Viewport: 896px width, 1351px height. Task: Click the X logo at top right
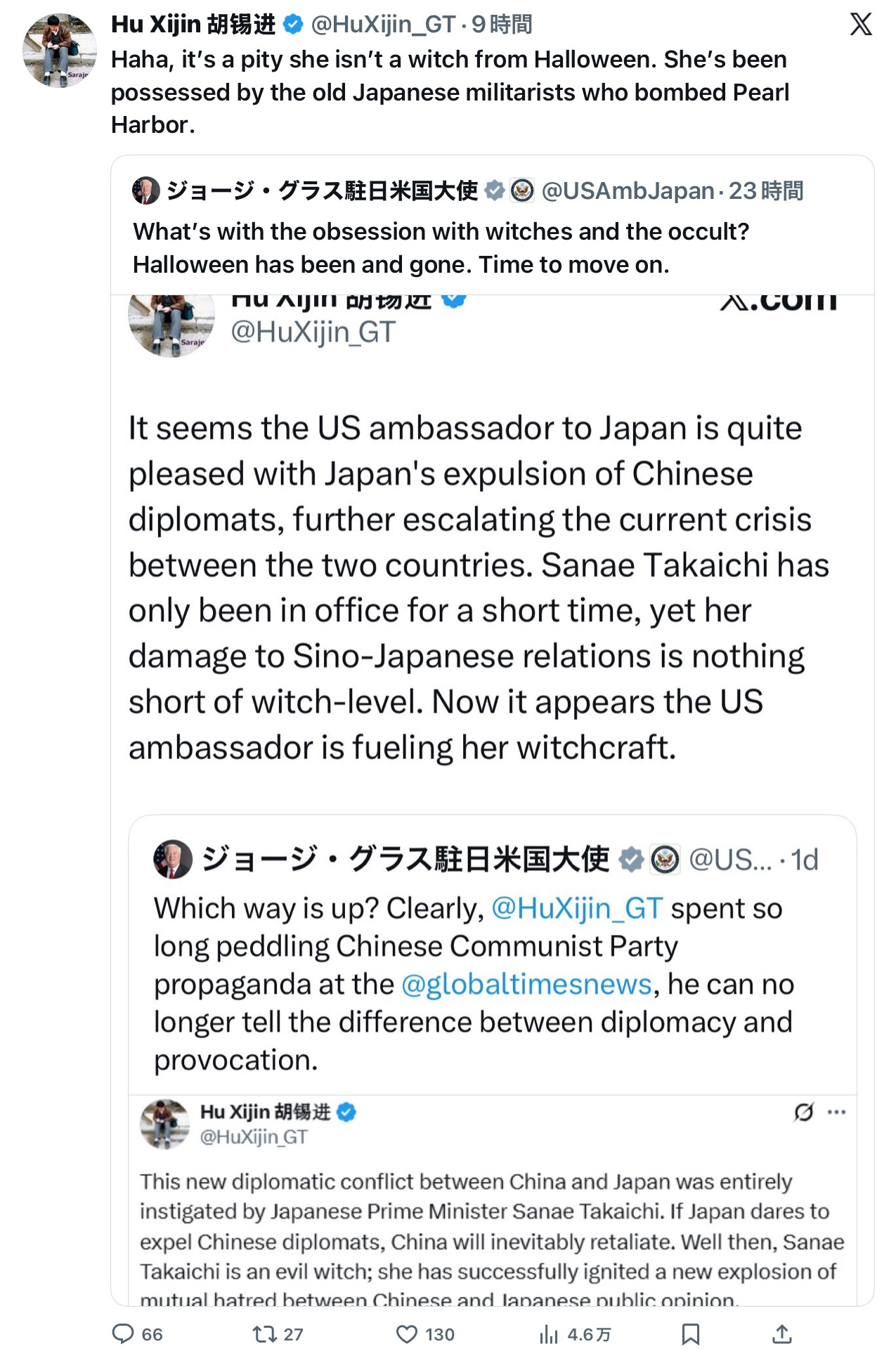point(861,24)
